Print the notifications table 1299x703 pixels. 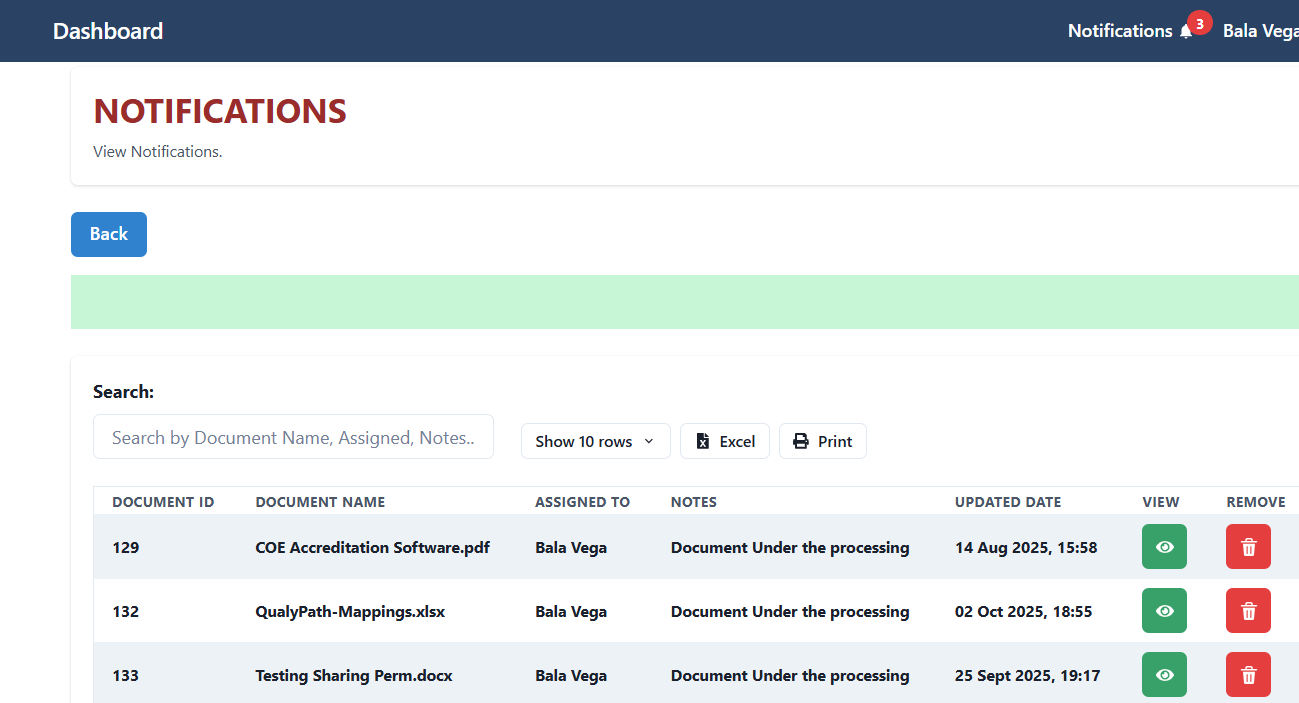tap(822, 441)
